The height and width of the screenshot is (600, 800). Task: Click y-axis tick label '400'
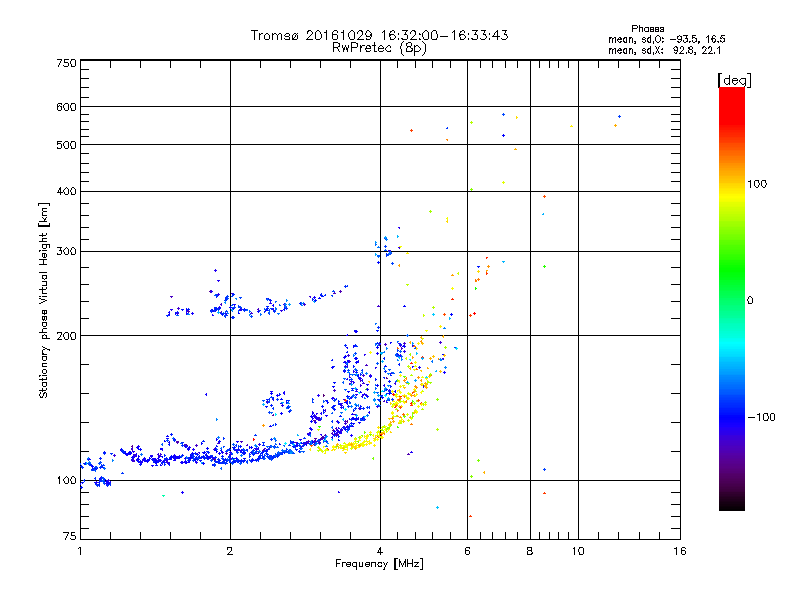(x=66, y=191)
